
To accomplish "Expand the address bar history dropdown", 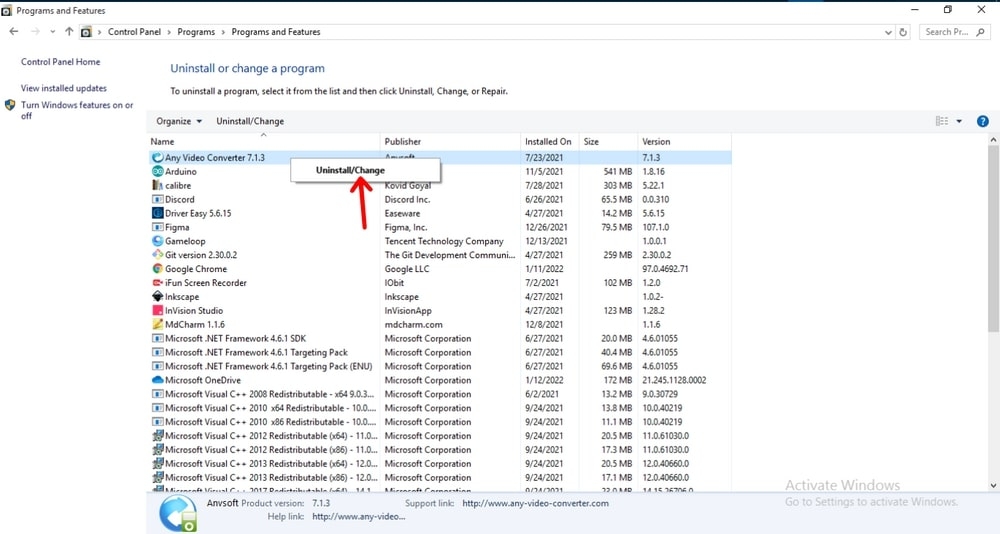I will (888, 32).
